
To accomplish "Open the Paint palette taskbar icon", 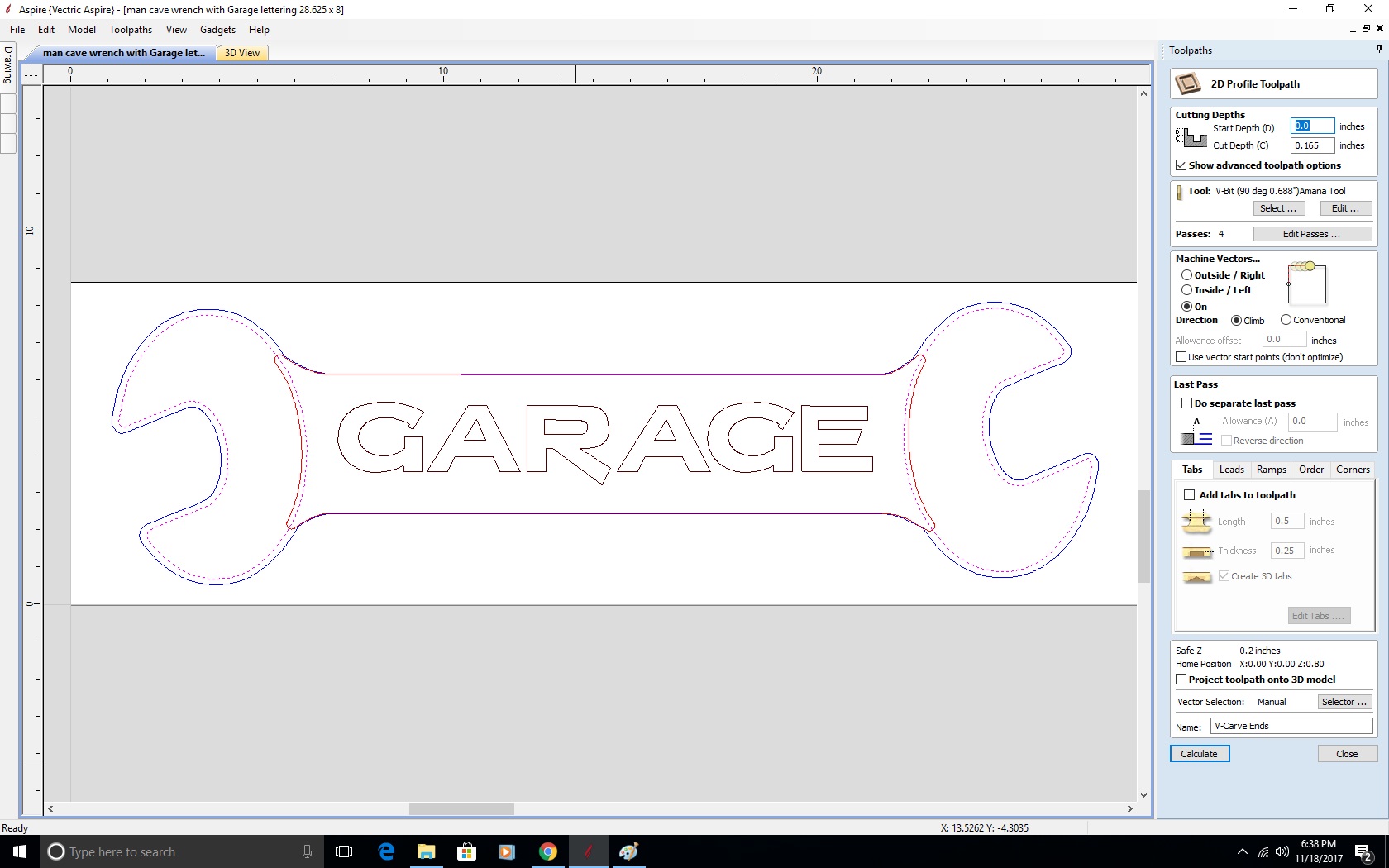I will tap(628, 851).
